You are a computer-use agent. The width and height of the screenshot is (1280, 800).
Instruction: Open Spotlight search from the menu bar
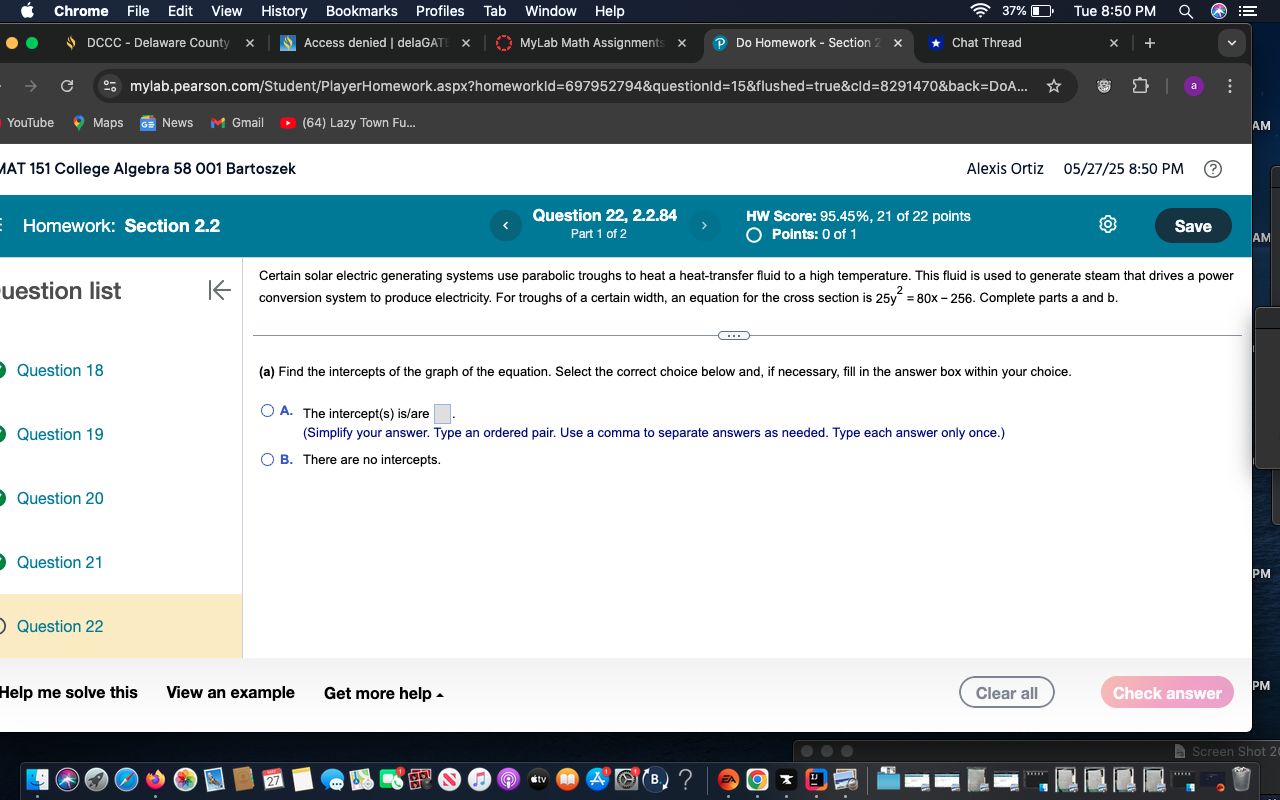(1183, 11)
